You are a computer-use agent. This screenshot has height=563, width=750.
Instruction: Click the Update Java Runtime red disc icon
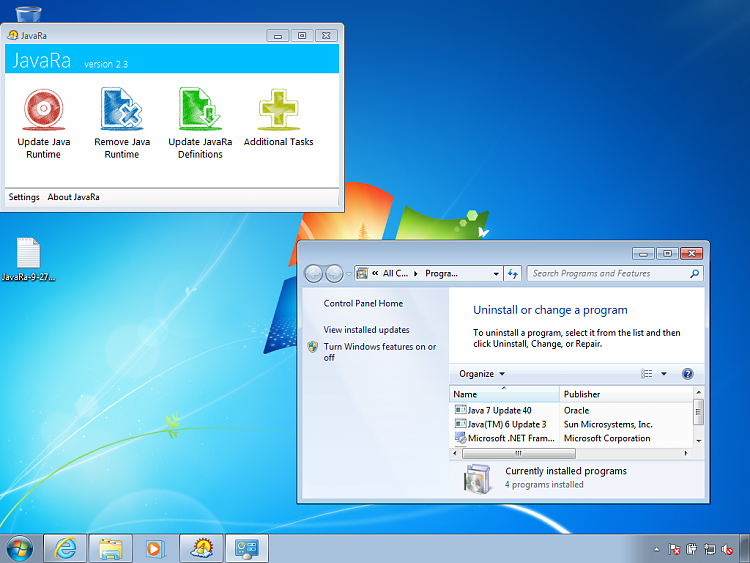[x=44, y=110]
